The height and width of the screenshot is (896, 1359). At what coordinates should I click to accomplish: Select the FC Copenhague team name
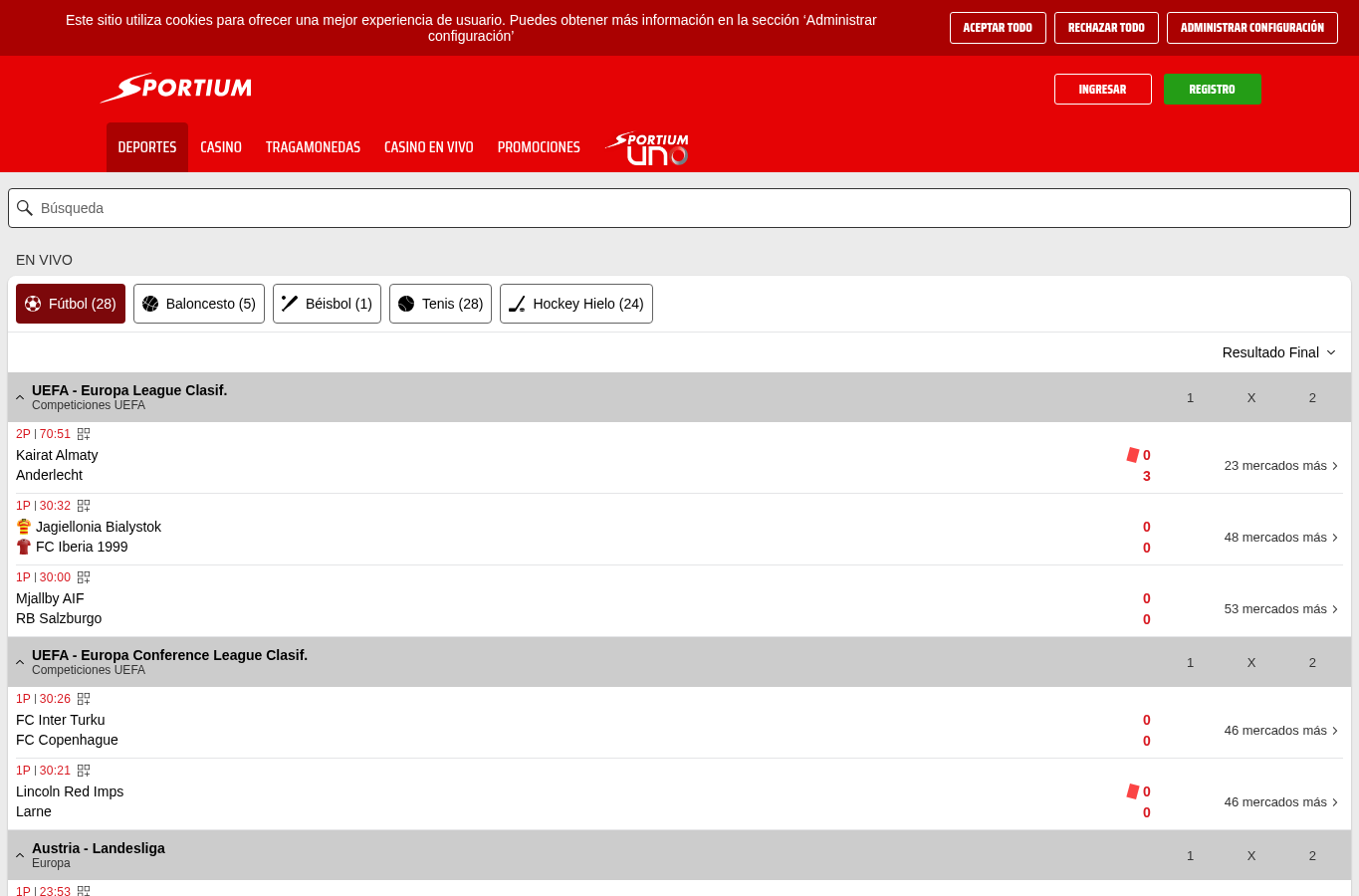click(67, 740)
